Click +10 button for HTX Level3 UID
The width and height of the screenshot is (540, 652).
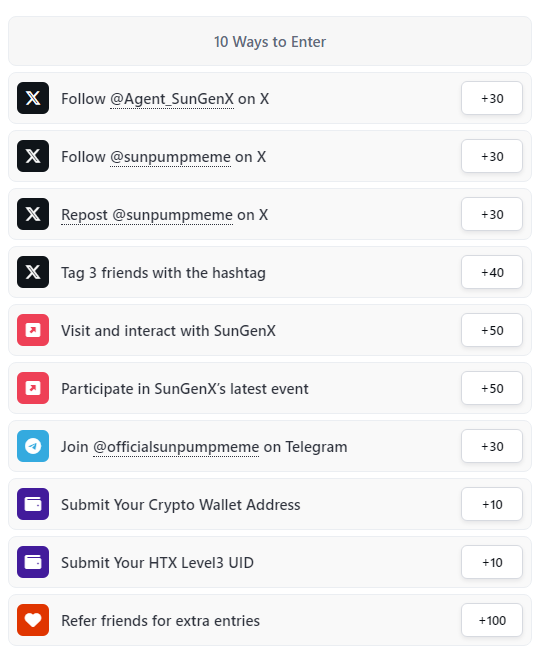[x=492, y=562]
